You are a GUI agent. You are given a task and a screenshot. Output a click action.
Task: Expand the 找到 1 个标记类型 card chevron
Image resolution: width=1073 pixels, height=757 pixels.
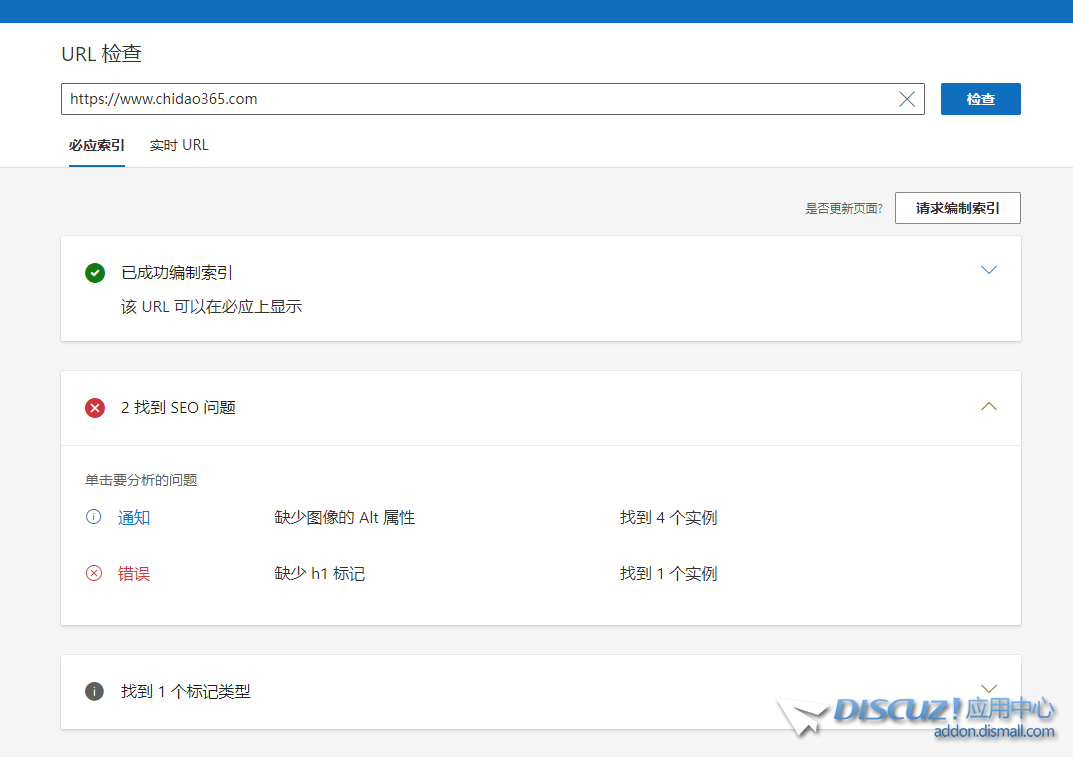click(x=989, y=688)
